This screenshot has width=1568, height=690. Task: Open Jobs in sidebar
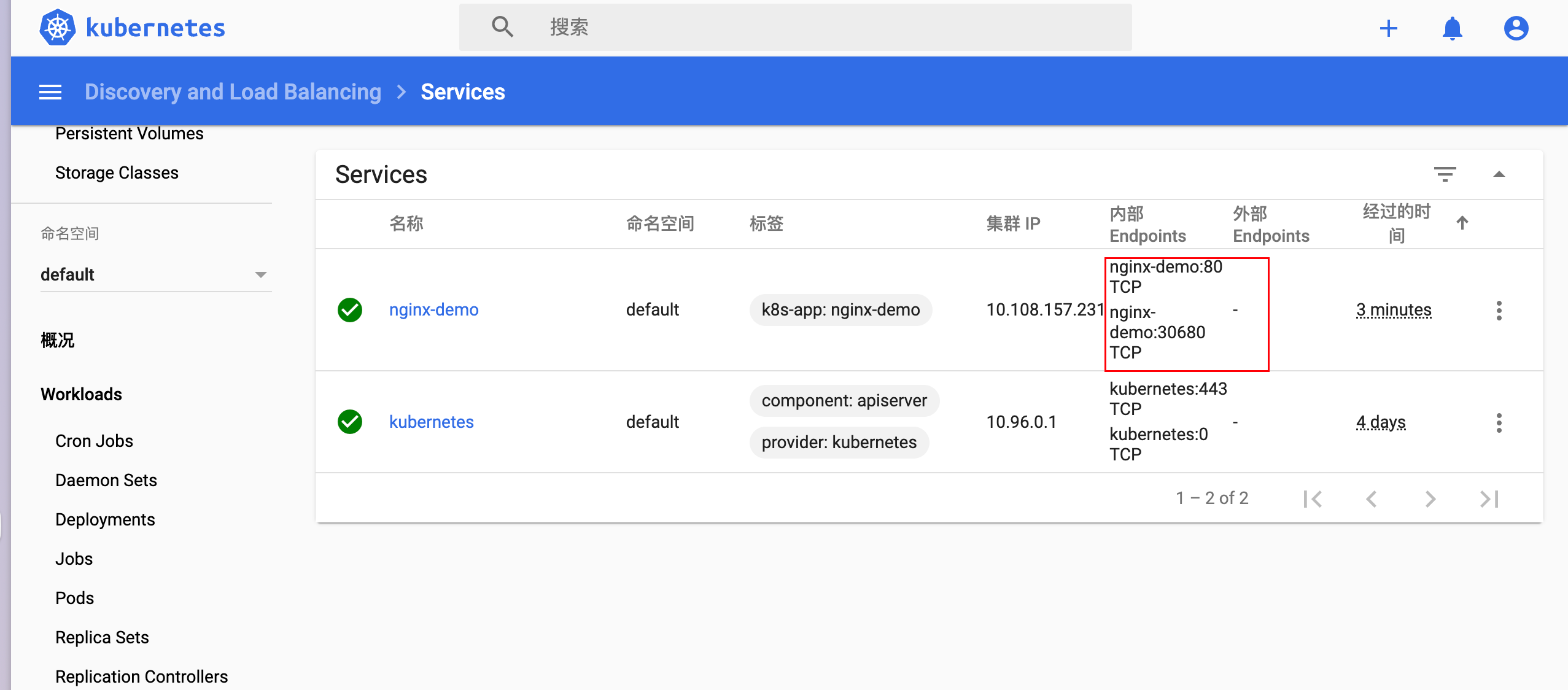pyautogui.click(x=74, y=559)
